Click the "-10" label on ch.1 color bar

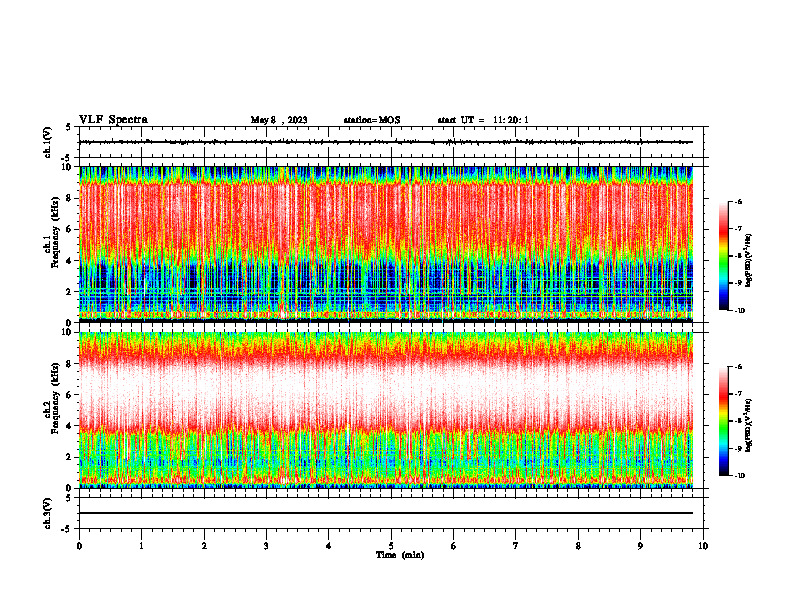[739, 311]
